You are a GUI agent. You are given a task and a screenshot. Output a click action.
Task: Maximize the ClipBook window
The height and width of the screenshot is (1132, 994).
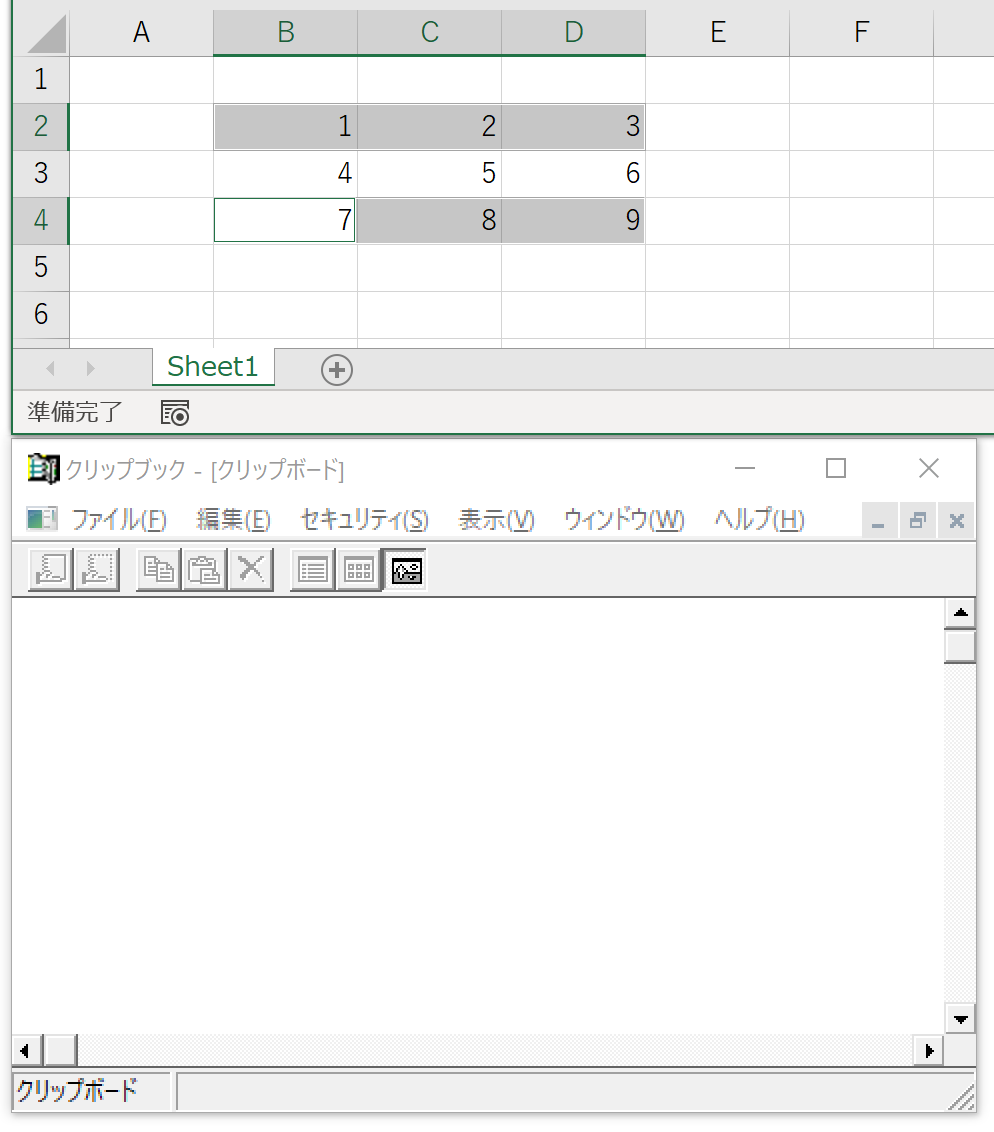pos(836,469)
